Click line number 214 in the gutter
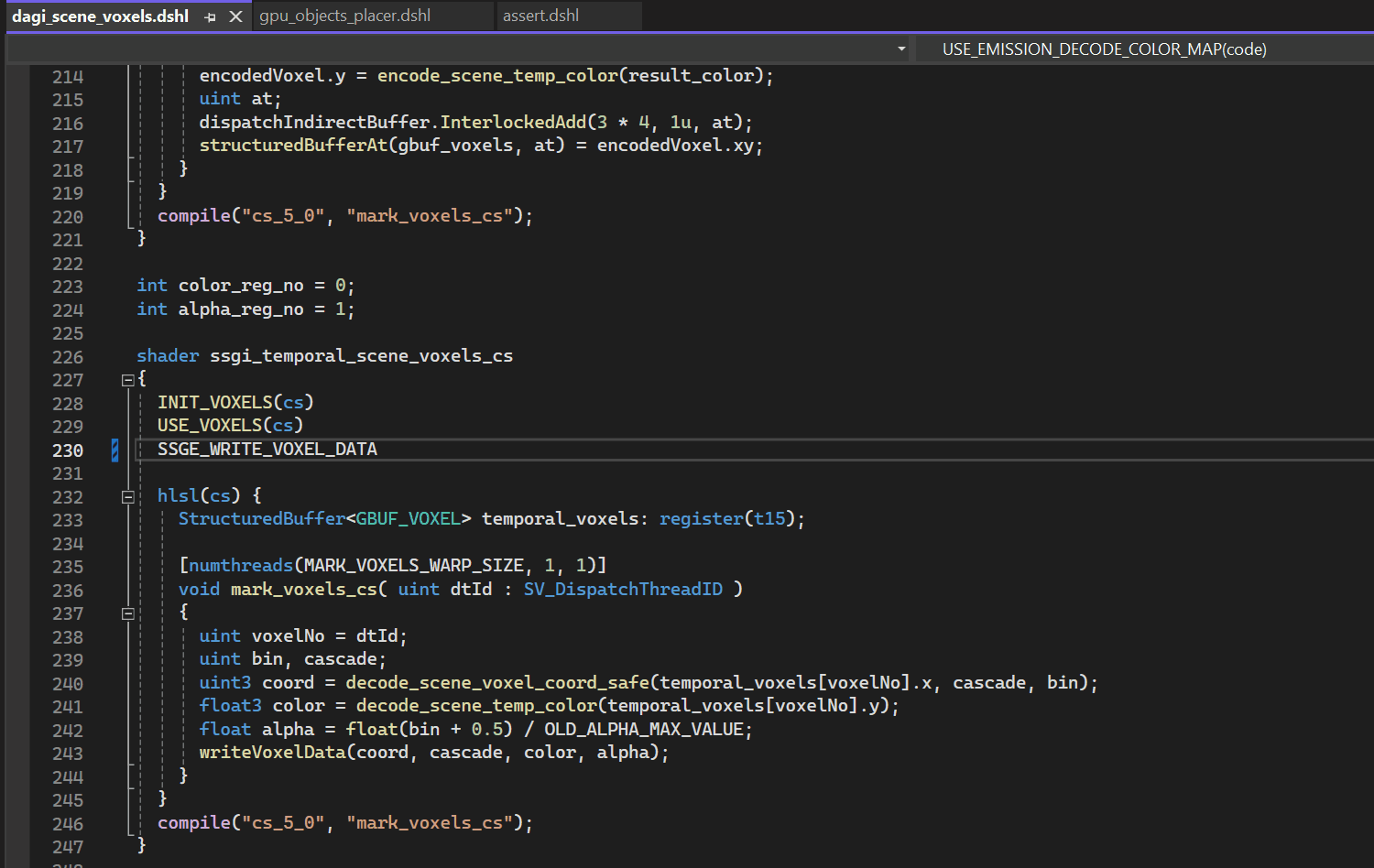1374x868 pixels. click(x=68, y=76)
